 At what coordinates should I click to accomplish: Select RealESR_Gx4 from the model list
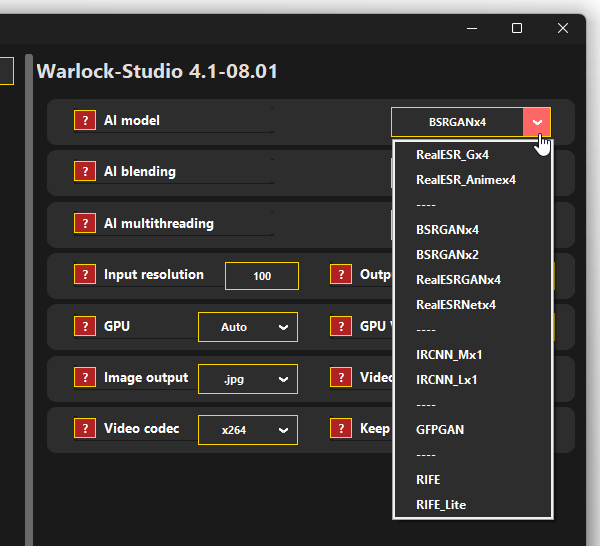tap(452, 154)
